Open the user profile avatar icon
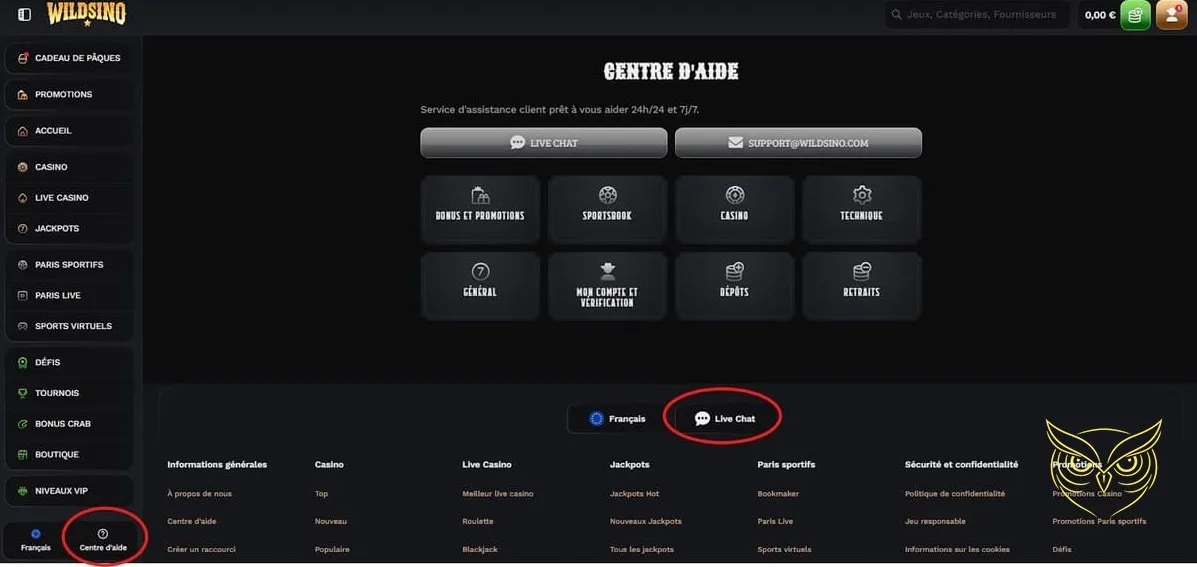The height and width of the screenshot is (567, 1197). (x=1171, y=15)
